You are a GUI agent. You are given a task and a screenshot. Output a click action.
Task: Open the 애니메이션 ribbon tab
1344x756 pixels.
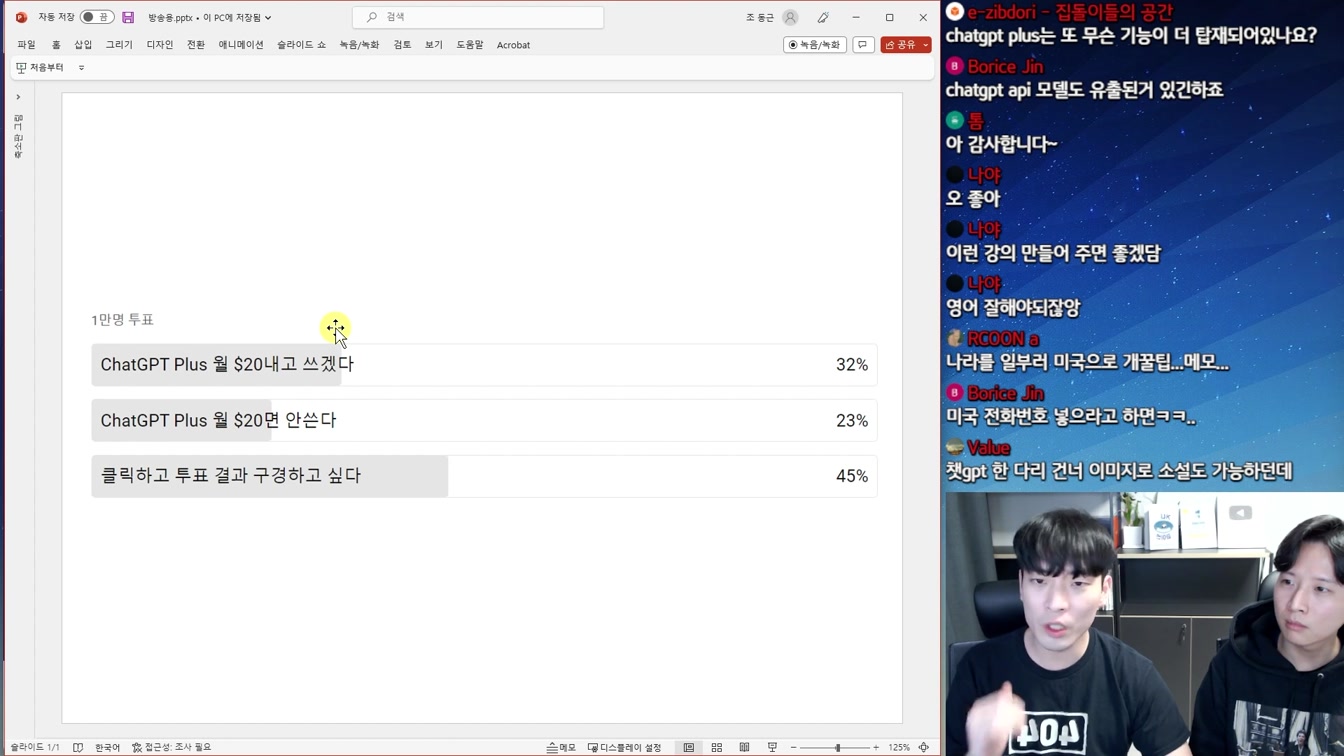tap(241, 45)
